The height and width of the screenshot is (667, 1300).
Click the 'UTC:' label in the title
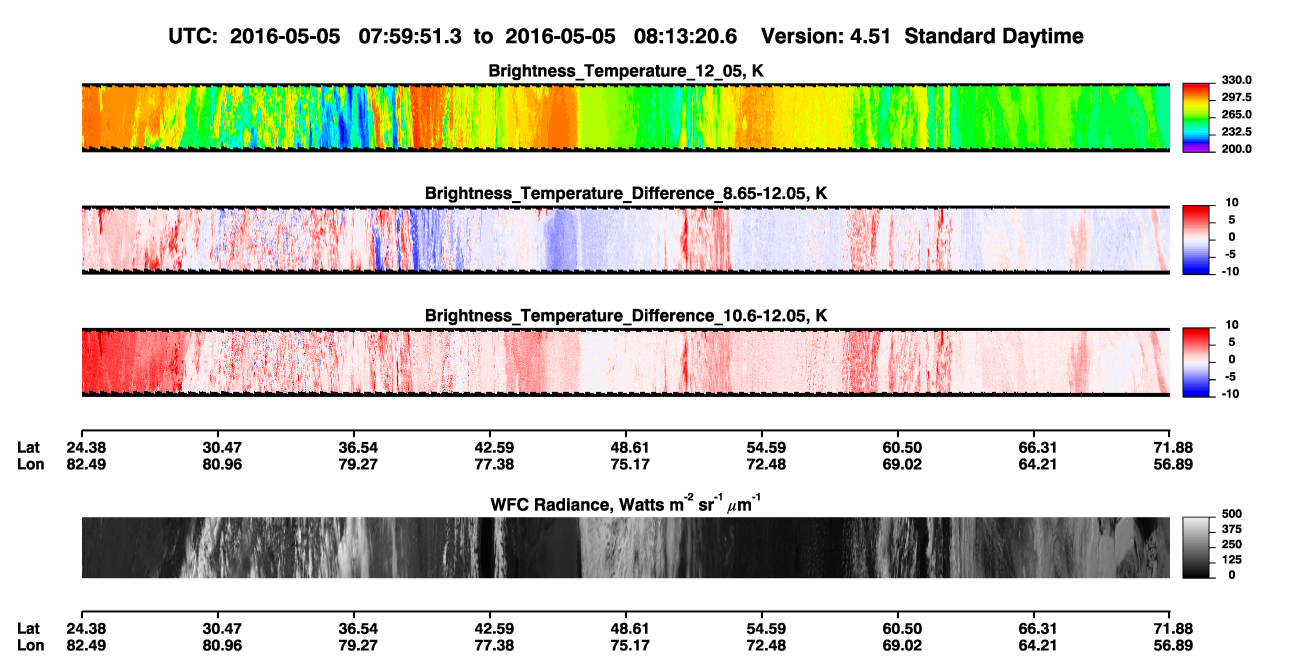pos(196,36)
